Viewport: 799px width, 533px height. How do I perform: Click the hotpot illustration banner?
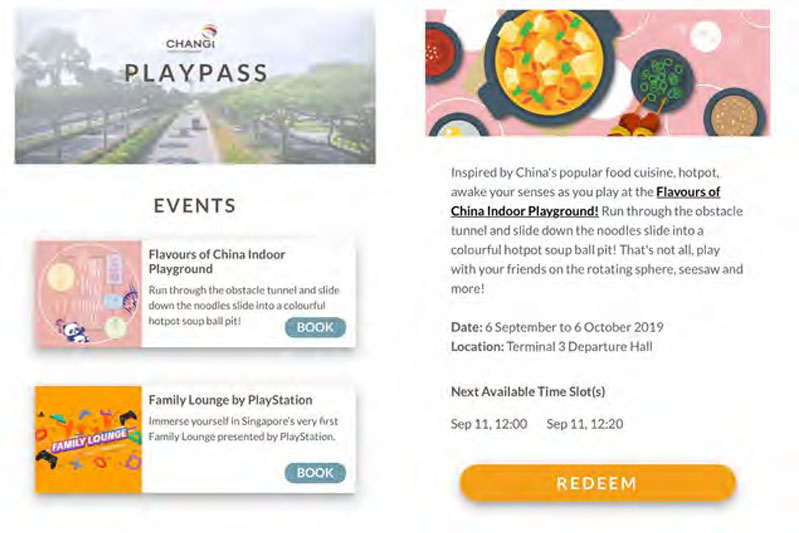click(597, 73)
